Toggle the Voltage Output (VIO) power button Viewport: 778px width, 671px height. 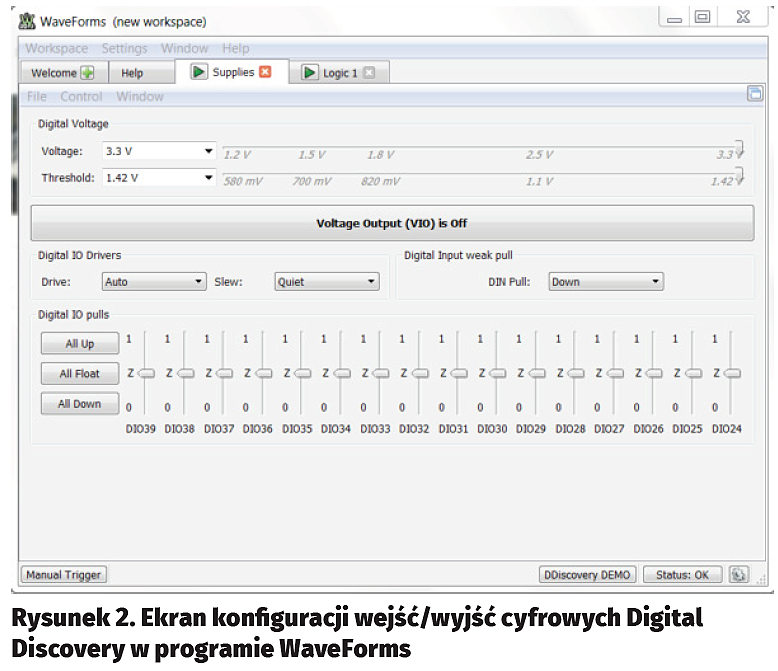[392, 223]
